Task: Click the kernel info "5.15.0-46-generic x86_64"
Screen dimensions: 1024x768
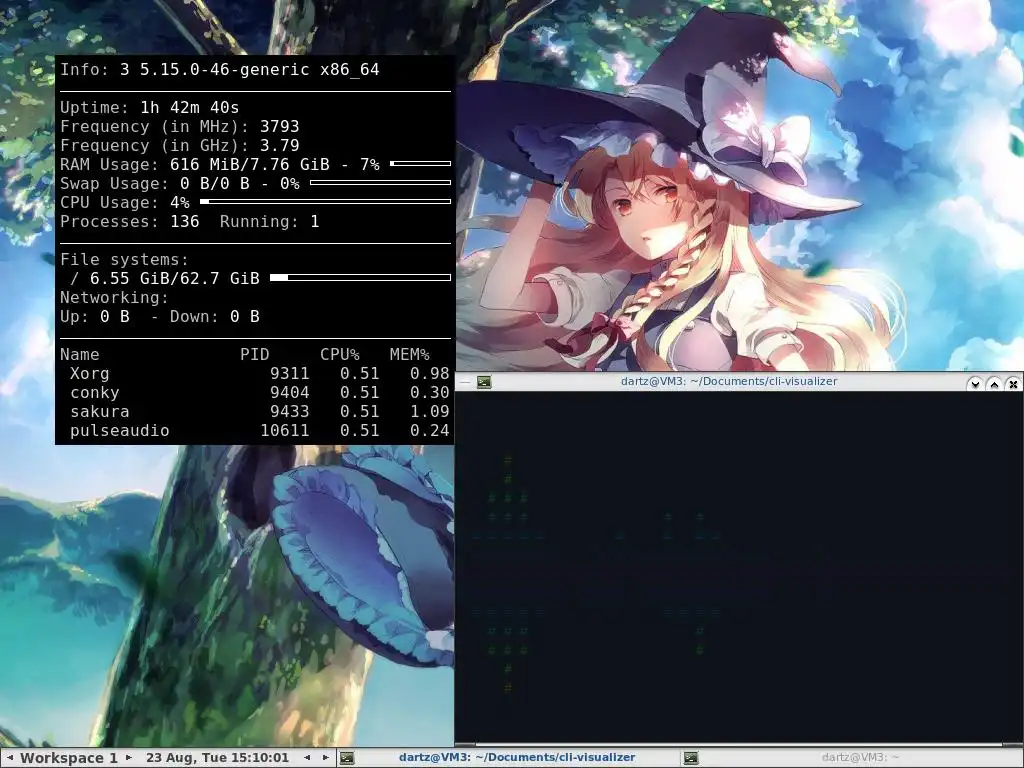Action: coord(259,70)
